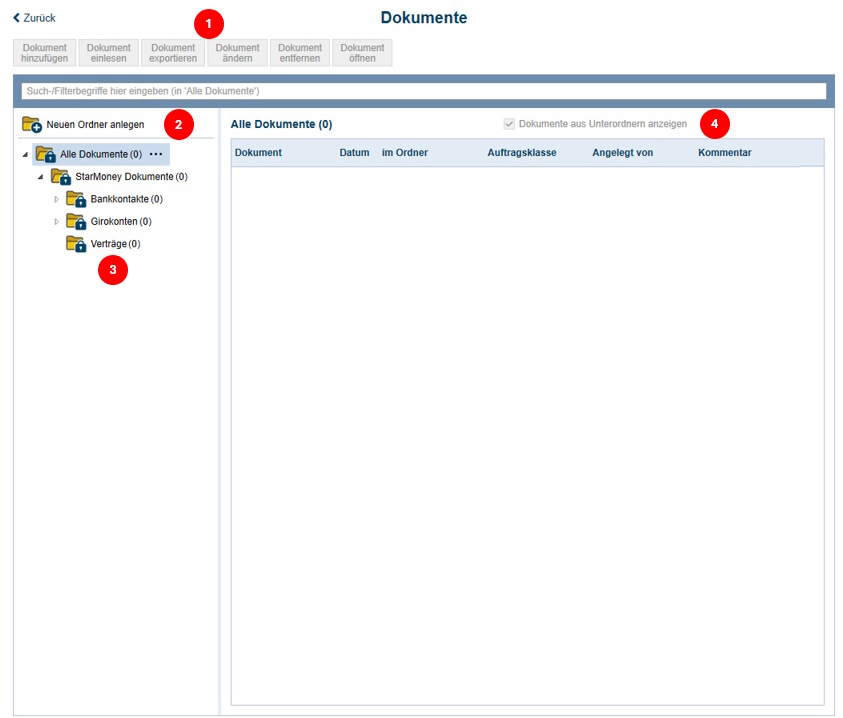843x718 pixels.
Task: Click the Verträge folder icon
Action: coord(76,244)
